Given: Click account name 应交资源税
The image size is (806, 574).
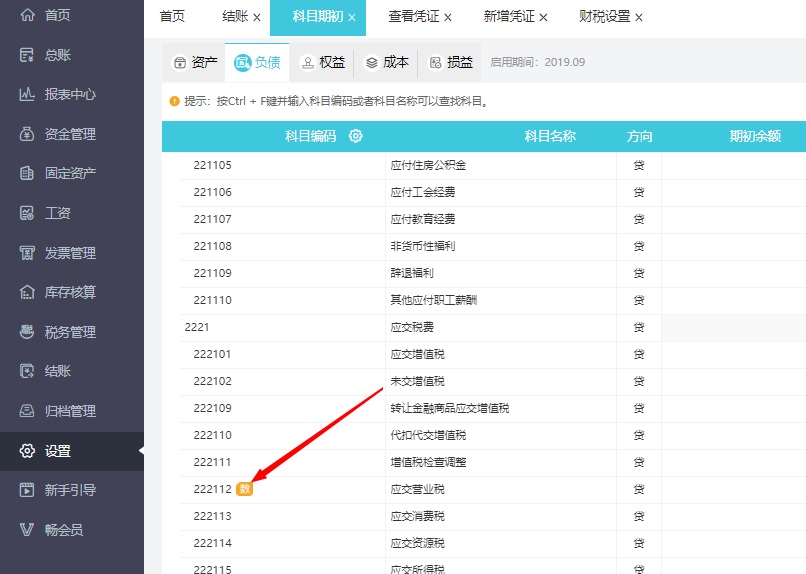Looking at the screenshot, I should coord(417,543).
